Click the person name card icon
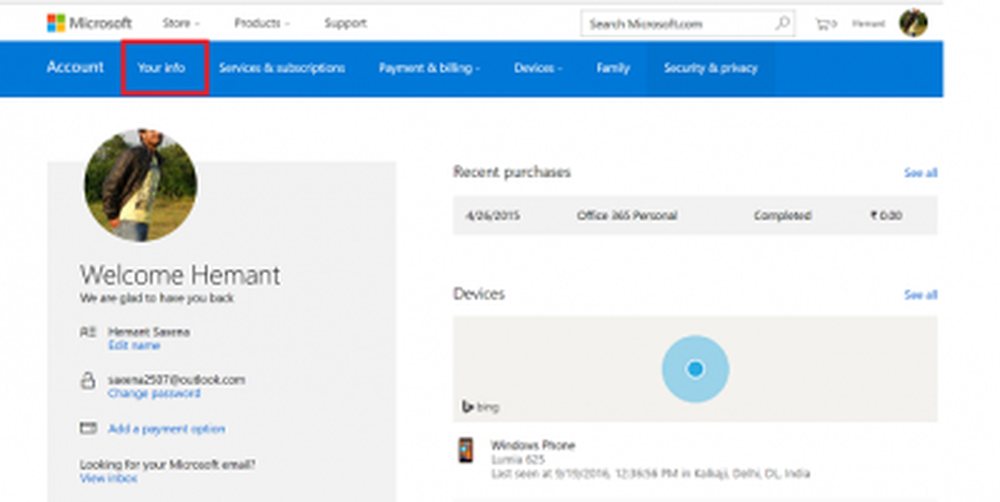This screenshot has width=1000, height=502. click(x=88, y=332)
